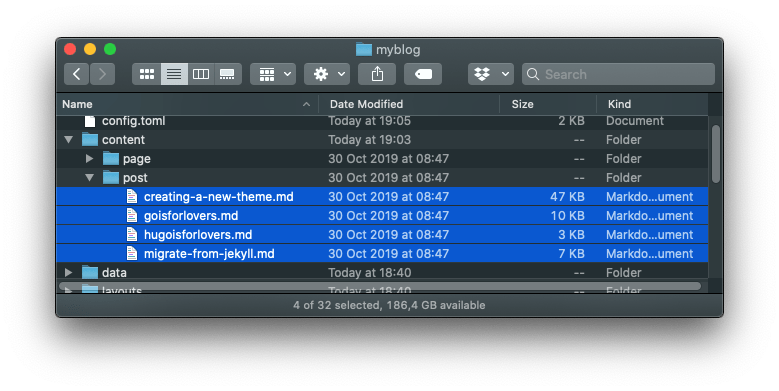The width and height of the screenshot is (779, 391).
Task: Click the config.toml document icon
Action: 89,121
